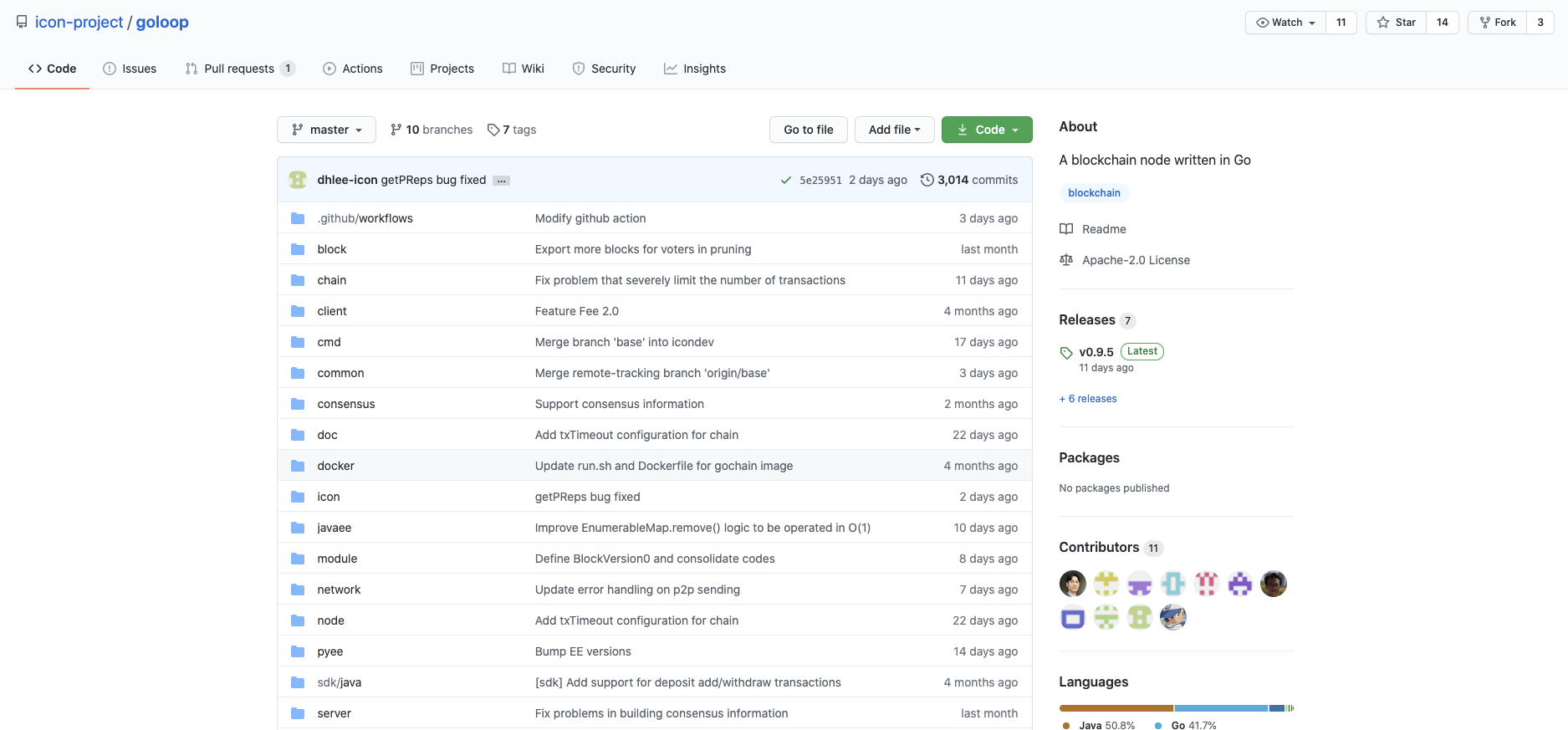
Task: Open the Projects tab
Action: tap(442, 69)
